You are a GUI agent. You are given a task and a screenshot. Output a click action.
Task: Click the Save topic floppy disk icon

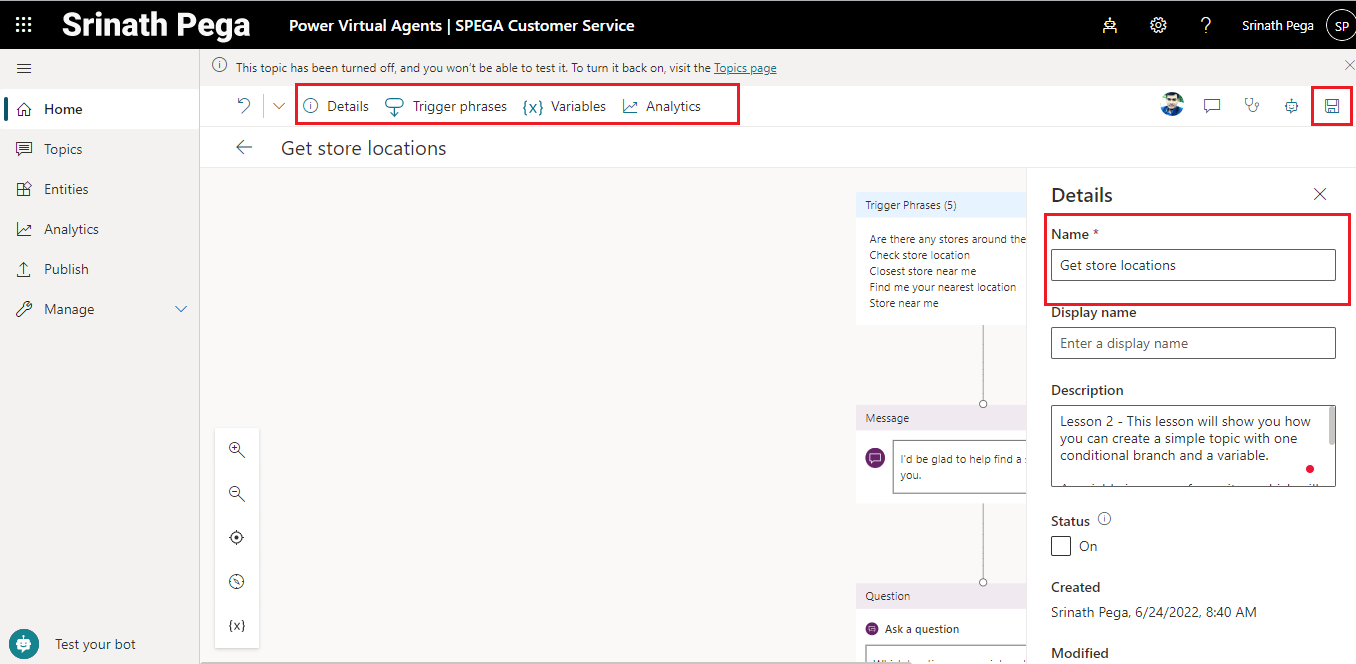[x=1331, y=106]
